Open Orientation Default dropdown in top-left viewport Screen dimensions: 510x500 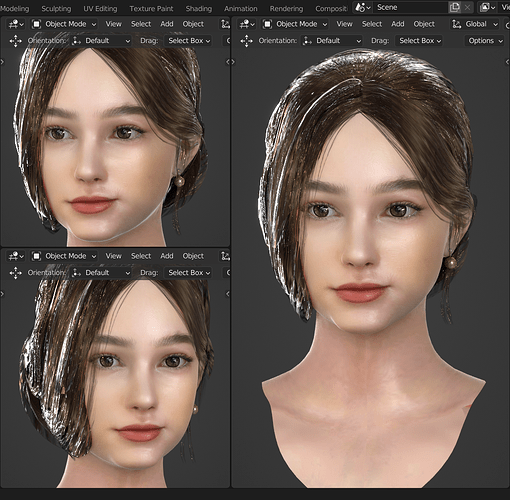click(101, 41)
